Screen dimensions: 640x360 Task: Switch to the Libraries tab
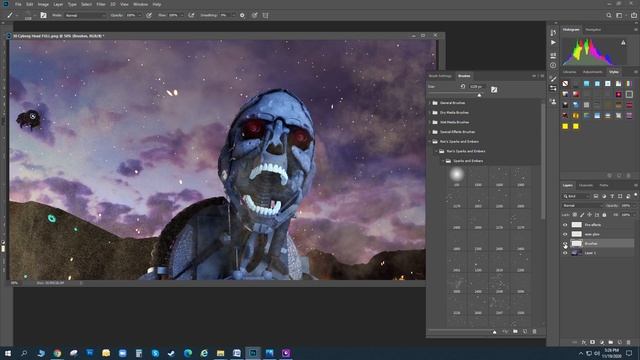pos(570,72)
